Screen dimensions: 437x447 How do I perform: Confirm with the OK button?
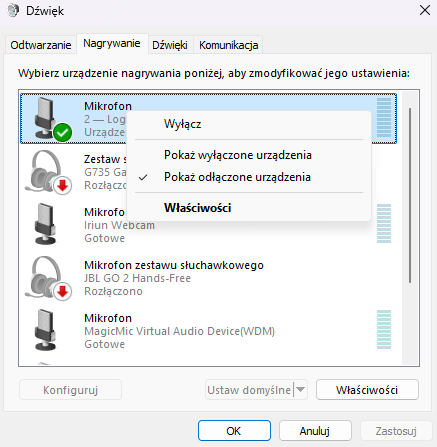[x=234, y=431]
